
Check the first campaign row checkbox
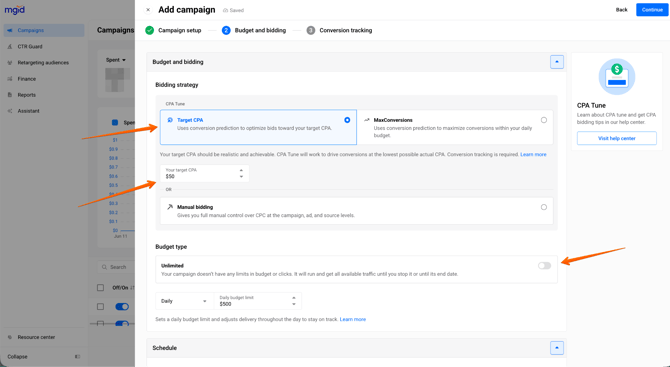click(x=100, y=306)
